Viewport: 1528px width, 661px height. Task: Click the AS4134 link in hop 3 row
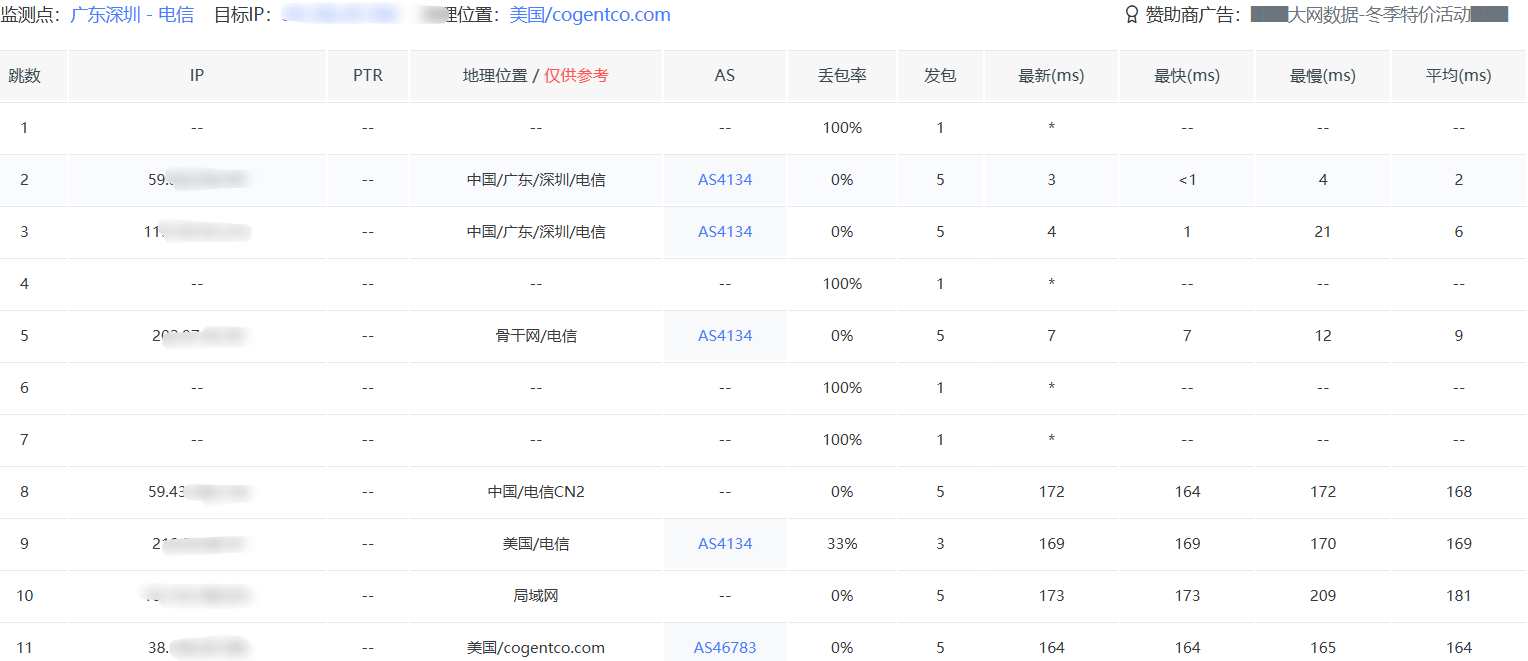click(x=725, y=232)
